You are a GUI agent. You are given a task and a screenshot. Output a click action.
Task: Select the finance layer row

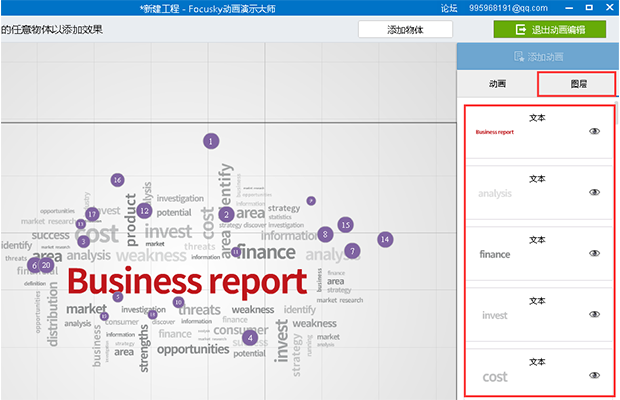click(x=539, y=254)
